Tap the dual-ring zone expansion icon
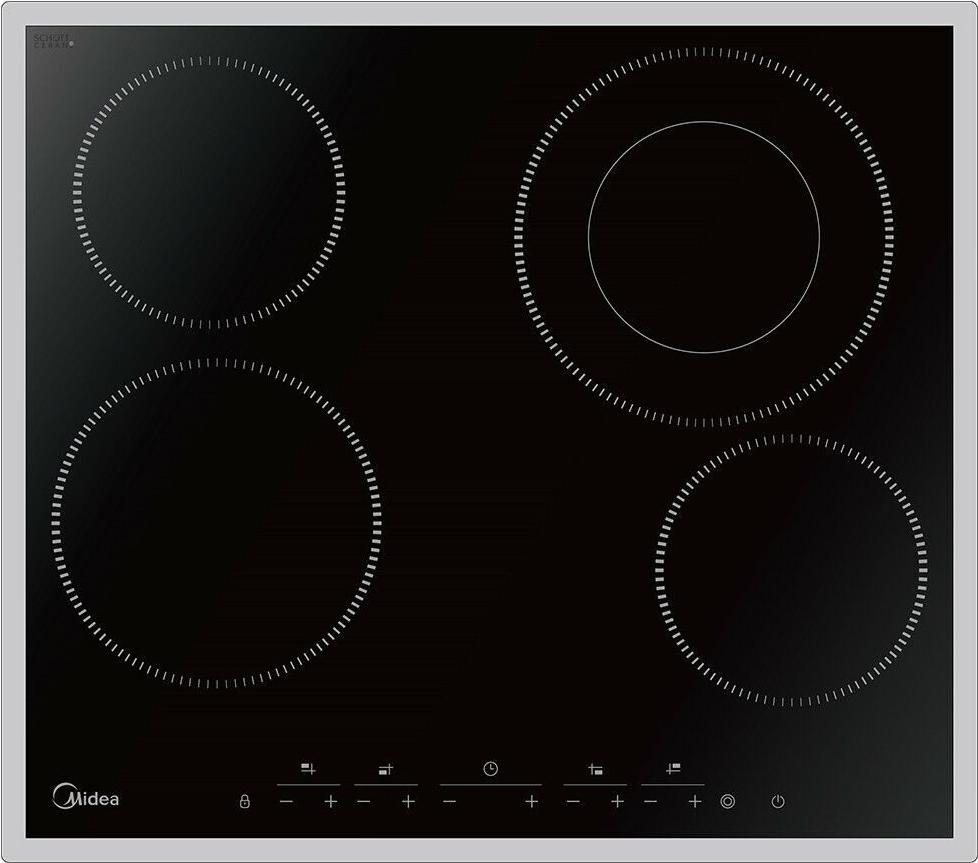This screenshot has width=978, height=863. tap(727, 801)
